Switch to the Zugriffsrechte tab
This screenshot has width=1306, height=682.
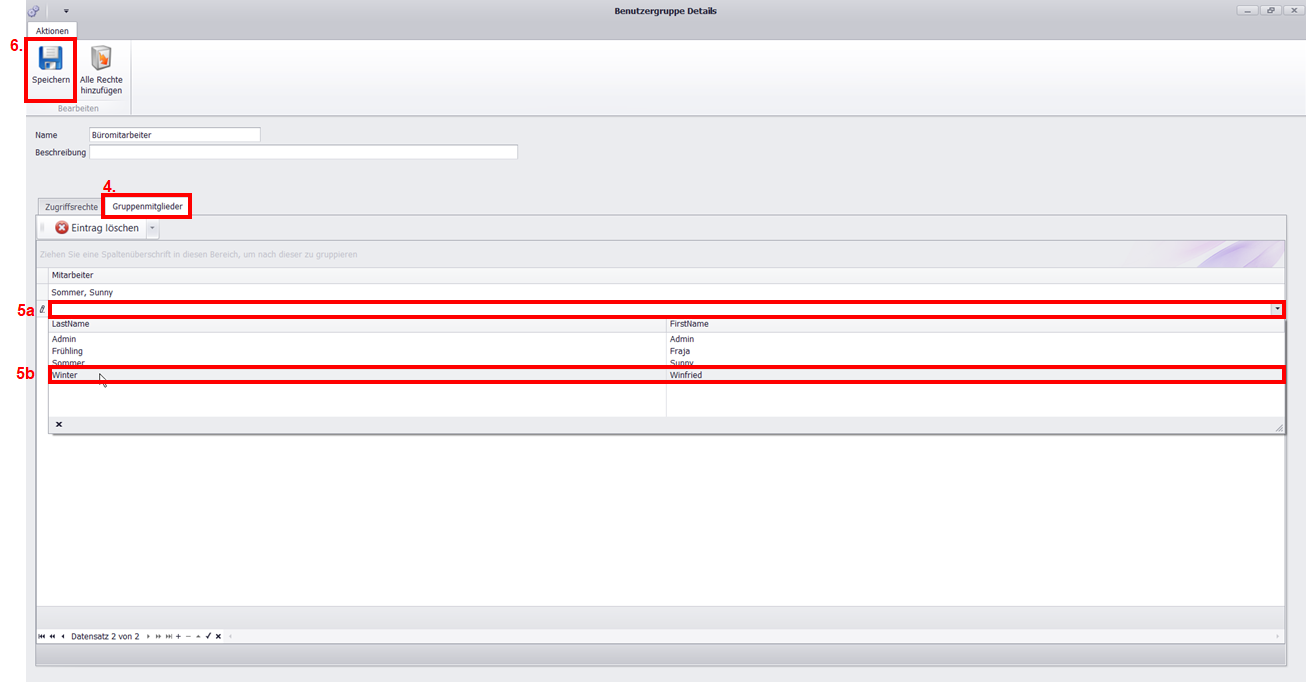[71, 206]
